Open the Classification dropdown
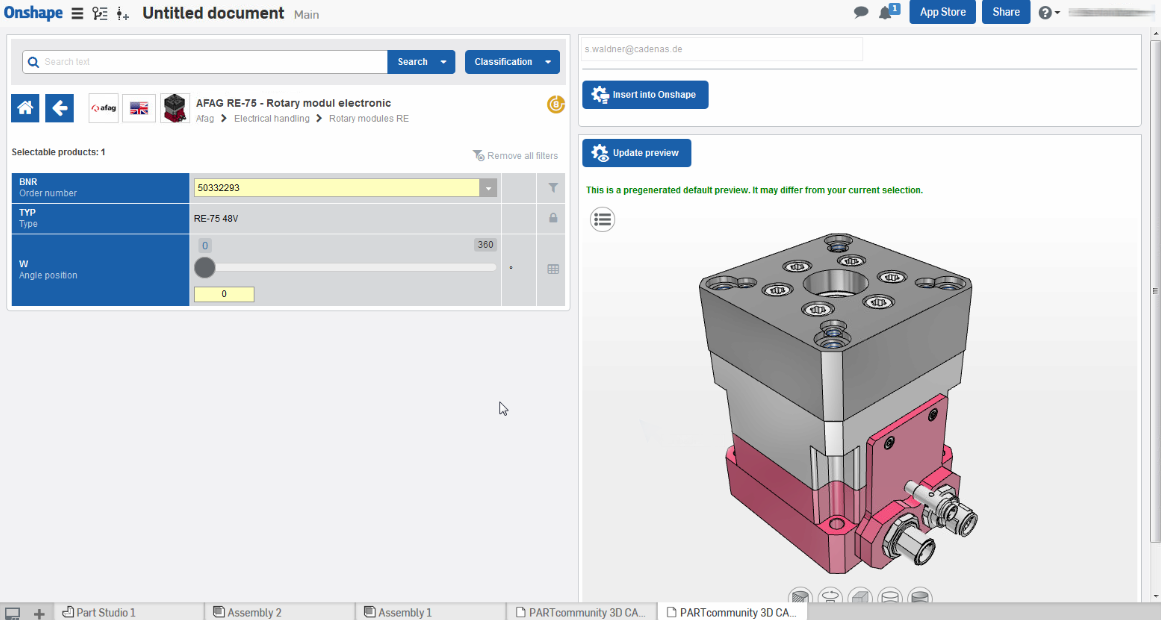Viewport: 1161px width, 620px height. [511, 62]
